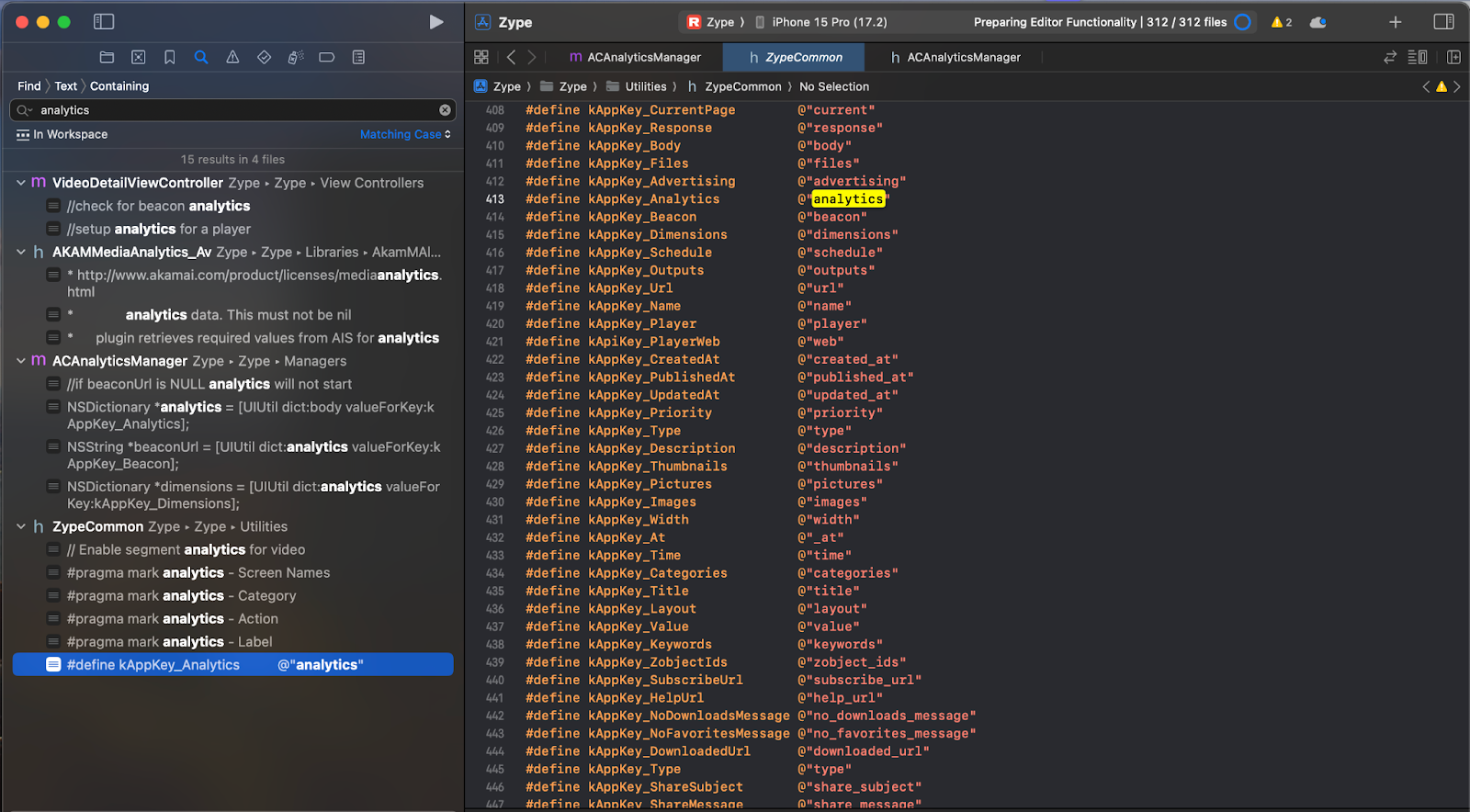Select the Find navigator magnifier icon
Viewport: 1470px width, 812px height.
(201, 57)
